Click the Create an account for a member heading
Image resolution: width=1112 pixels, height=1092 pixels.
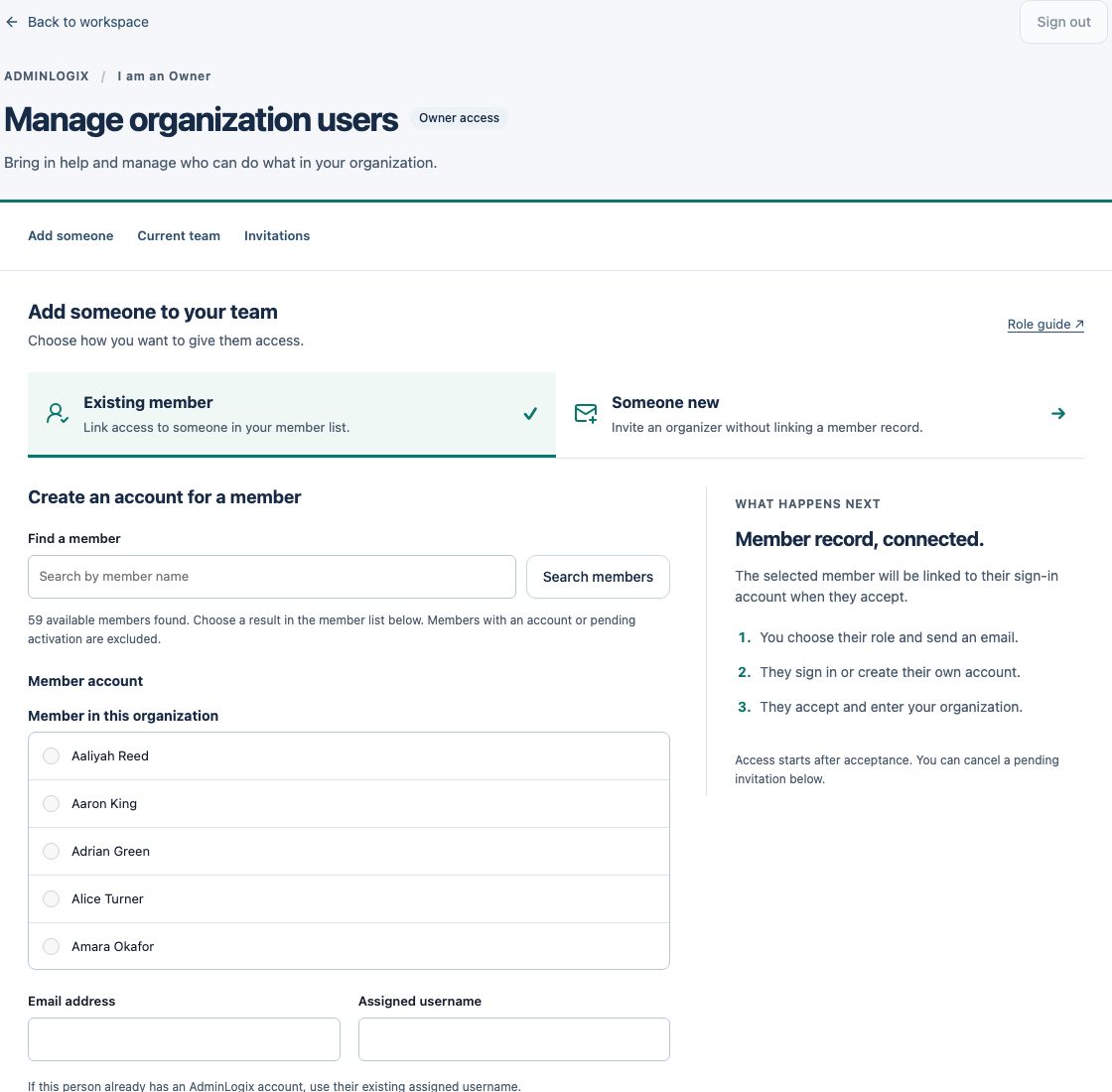click(165, 497)
